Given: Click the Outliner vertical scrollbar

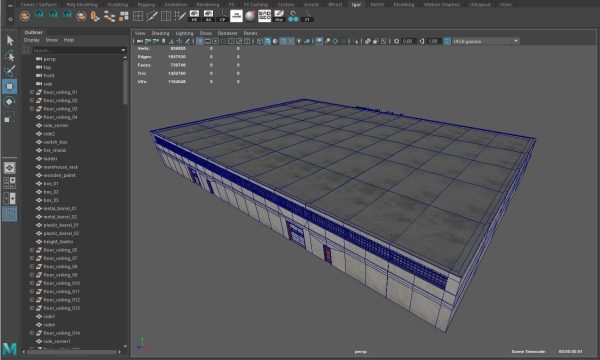Looking at the screenshot, I should (125, 82).
